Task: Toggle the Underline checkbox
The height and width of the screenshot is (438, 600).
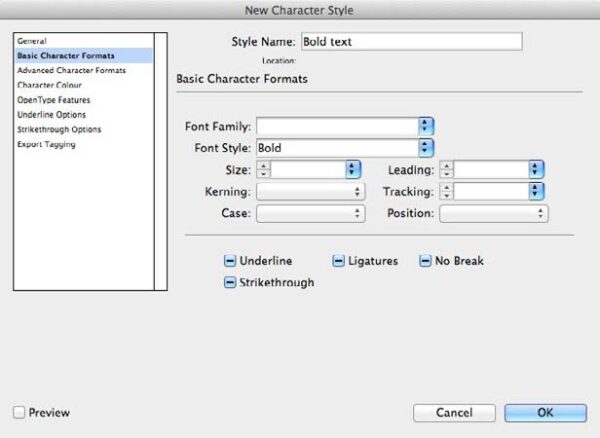Action: (x=230, y=261)
